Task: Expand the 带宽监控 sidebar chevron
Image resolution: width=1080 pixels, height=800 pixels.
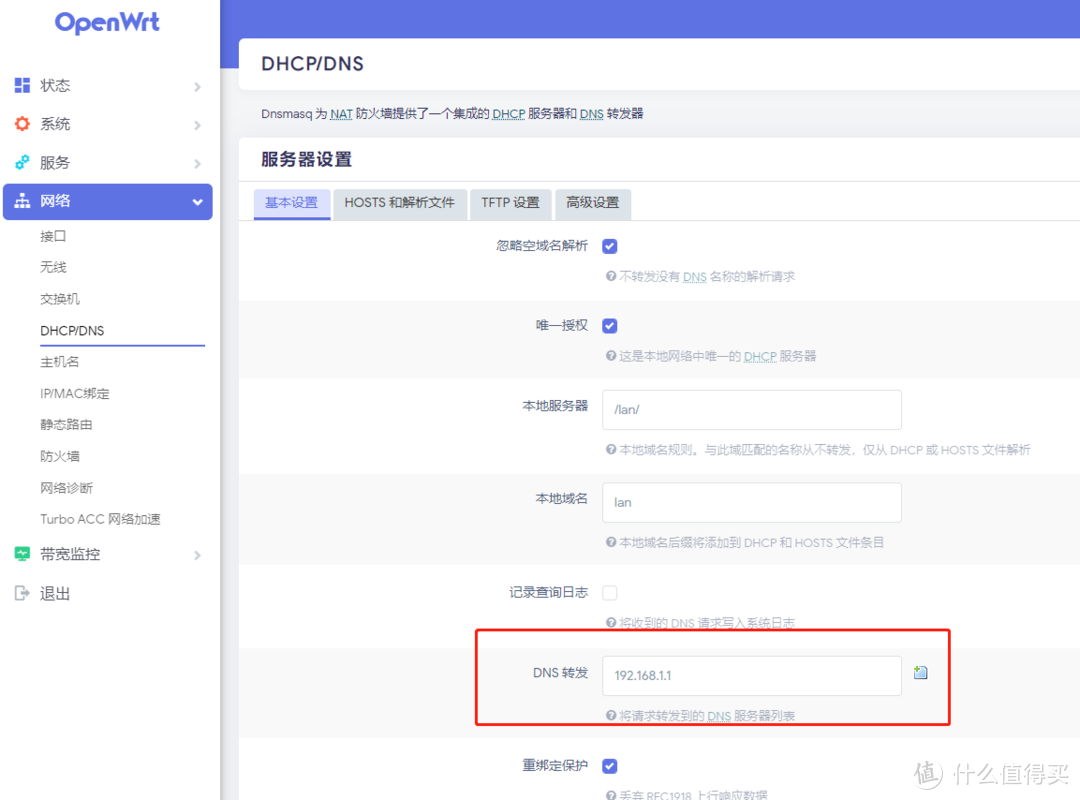Action: [x=198, y=553]
